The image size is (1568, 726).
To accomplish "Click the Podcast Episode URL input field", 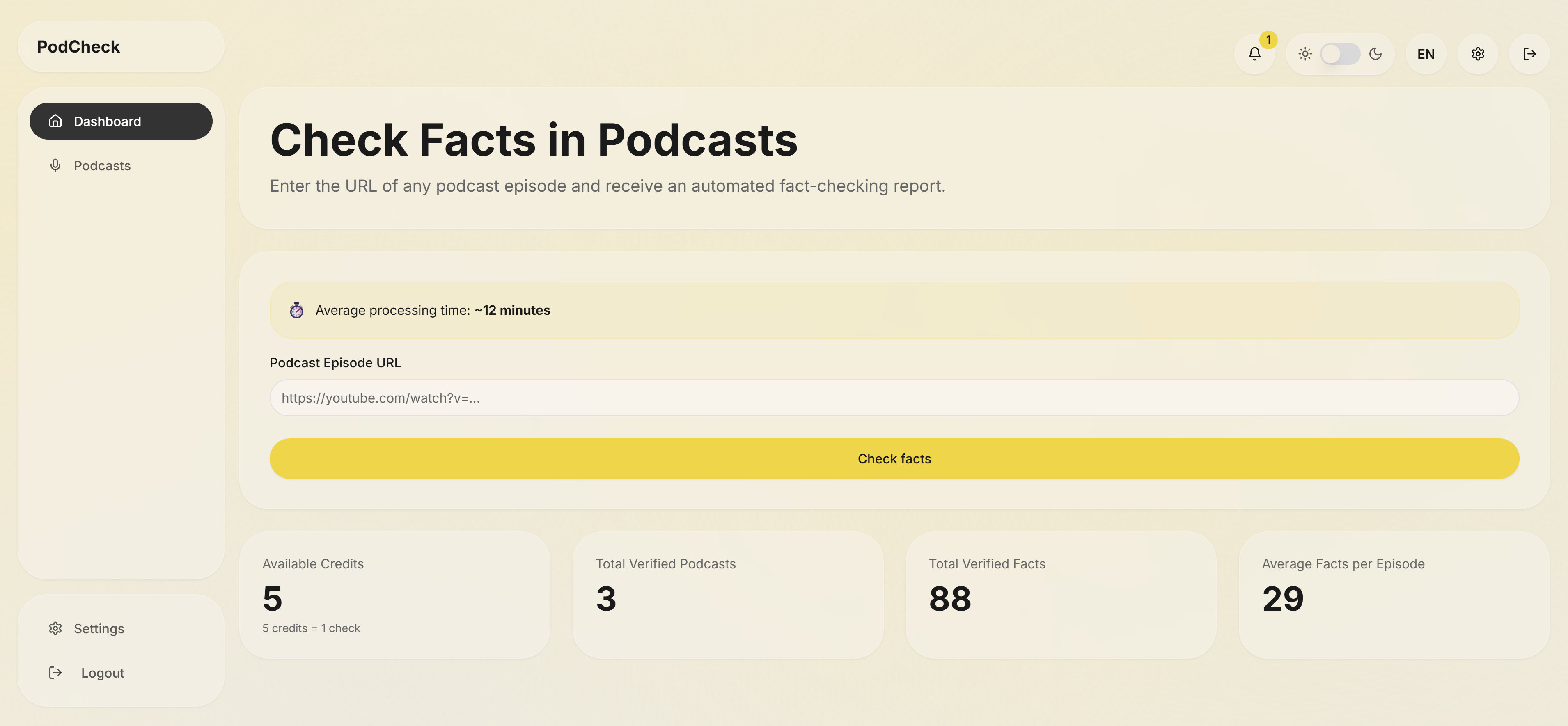I will pyautogui.click(x=894, y=397).
